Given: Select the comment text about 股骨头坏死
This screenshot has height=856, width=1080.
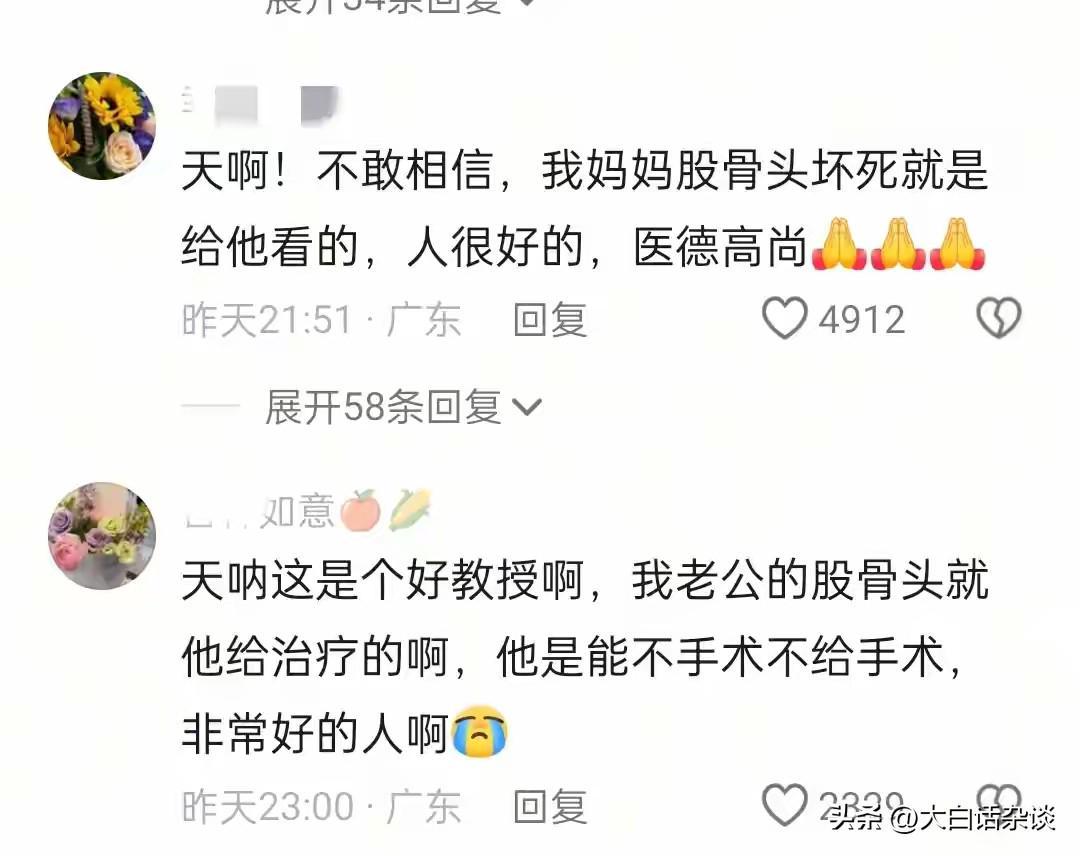Looking at the screenshot, I should pos(585,209).
